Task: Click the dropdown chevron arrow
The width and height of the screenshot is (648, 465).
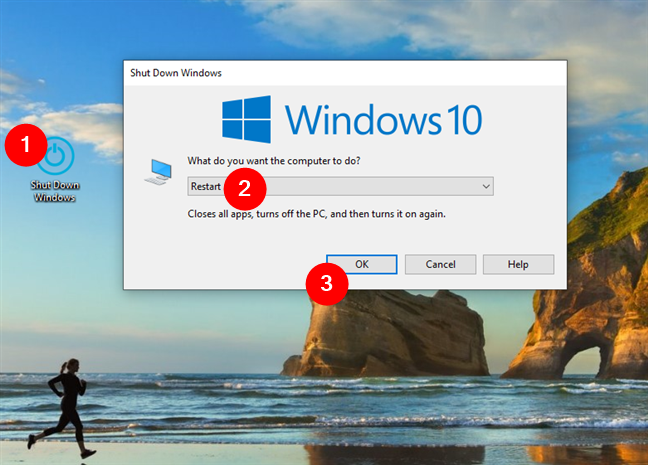Action: (x=486, y=186)
